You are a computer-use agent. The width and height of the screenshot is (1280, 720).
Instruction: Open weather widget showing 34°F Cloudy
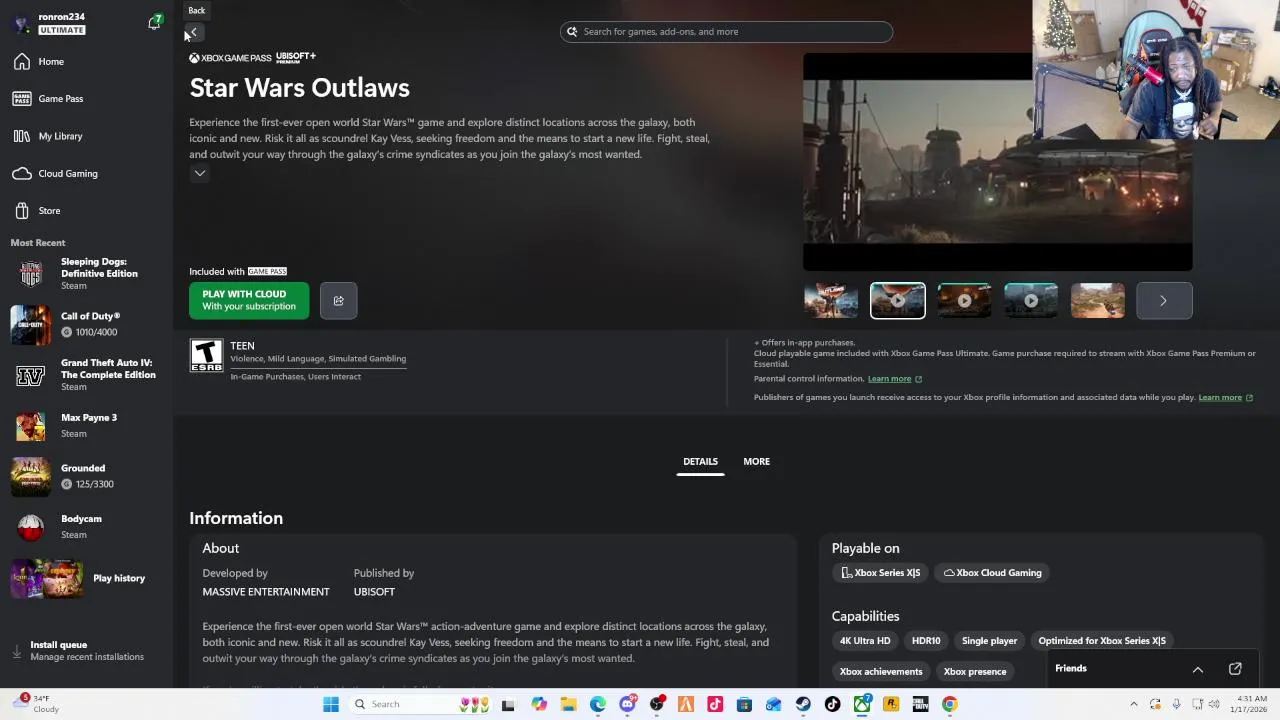tap(38, 704)
